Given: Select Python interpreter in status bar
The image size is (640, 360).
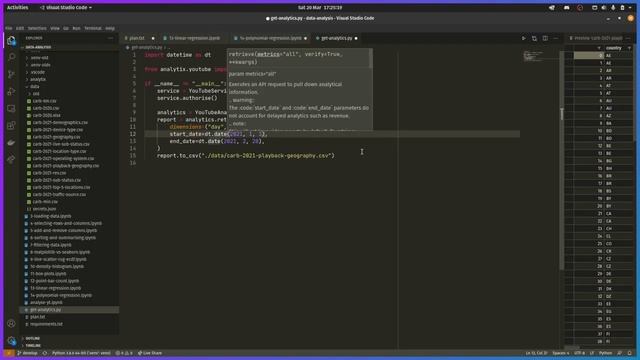Looking at the screenshot, I should (81, 353).
